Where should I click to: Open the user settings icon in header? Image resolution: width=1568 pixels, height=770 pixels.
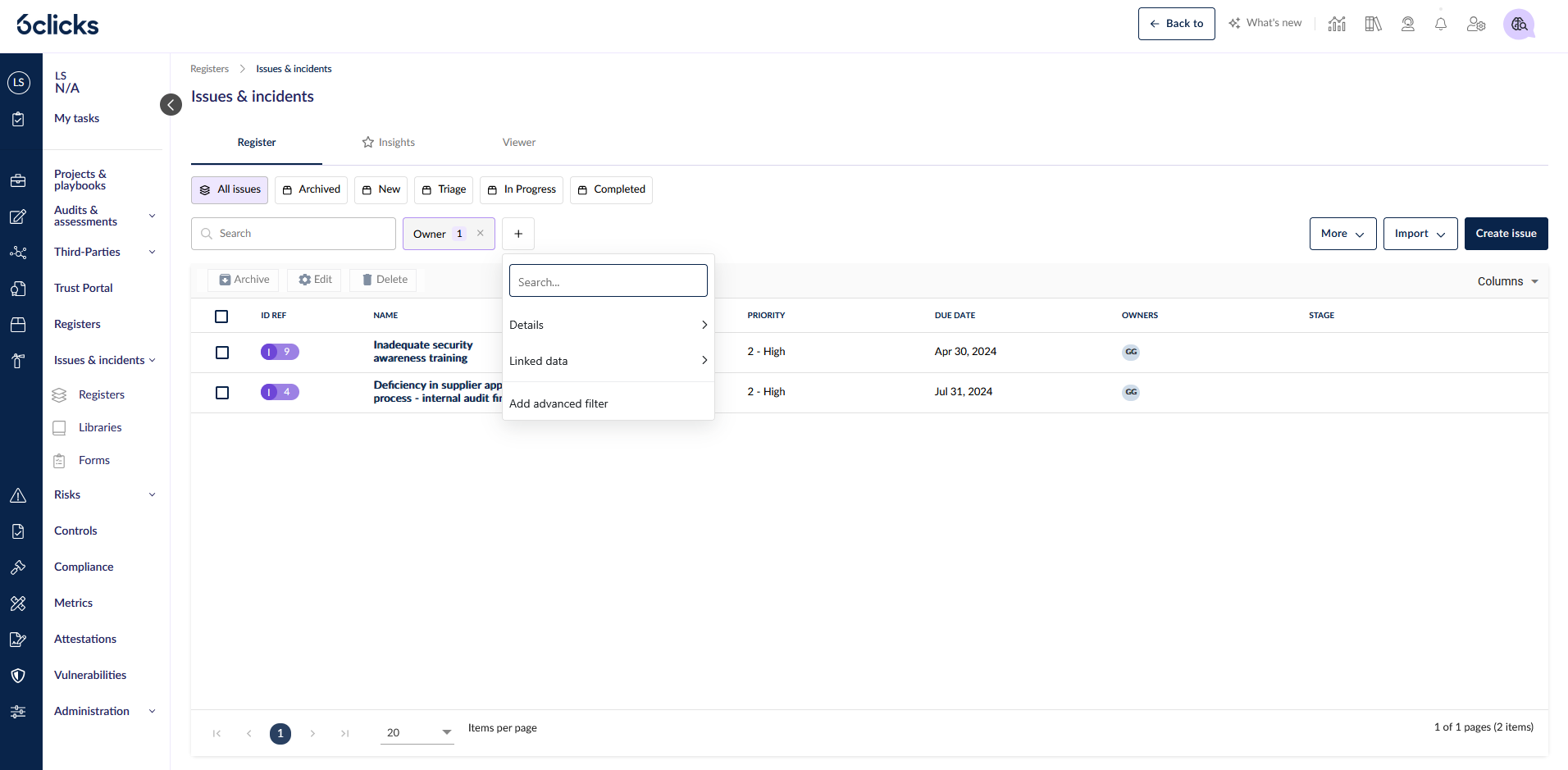pyautogui.click(x=1476, y=24)
